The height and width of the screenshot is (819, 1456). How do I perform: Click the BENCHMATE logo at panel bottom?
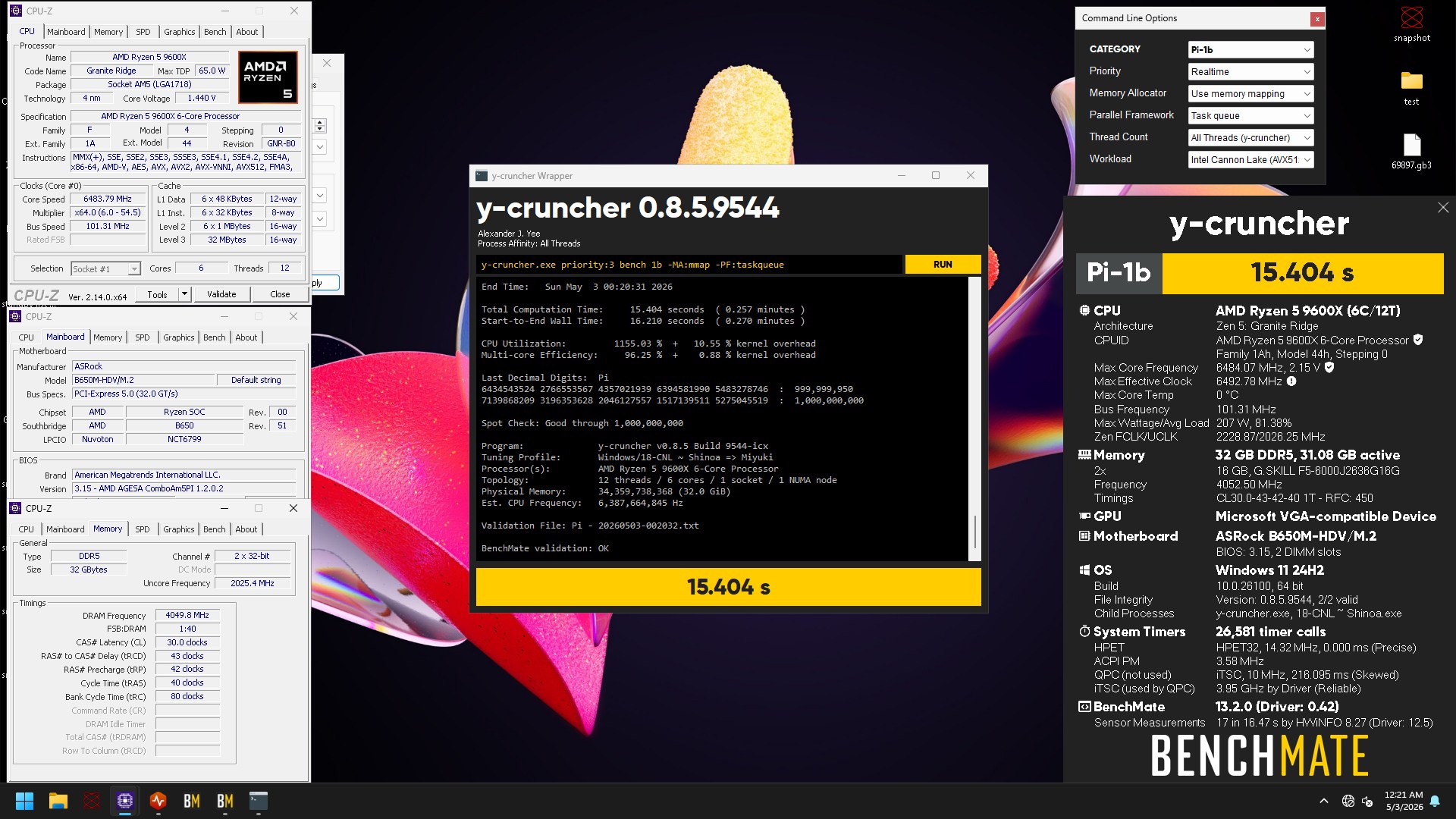pyautogui.click(x=1260, y=755)
